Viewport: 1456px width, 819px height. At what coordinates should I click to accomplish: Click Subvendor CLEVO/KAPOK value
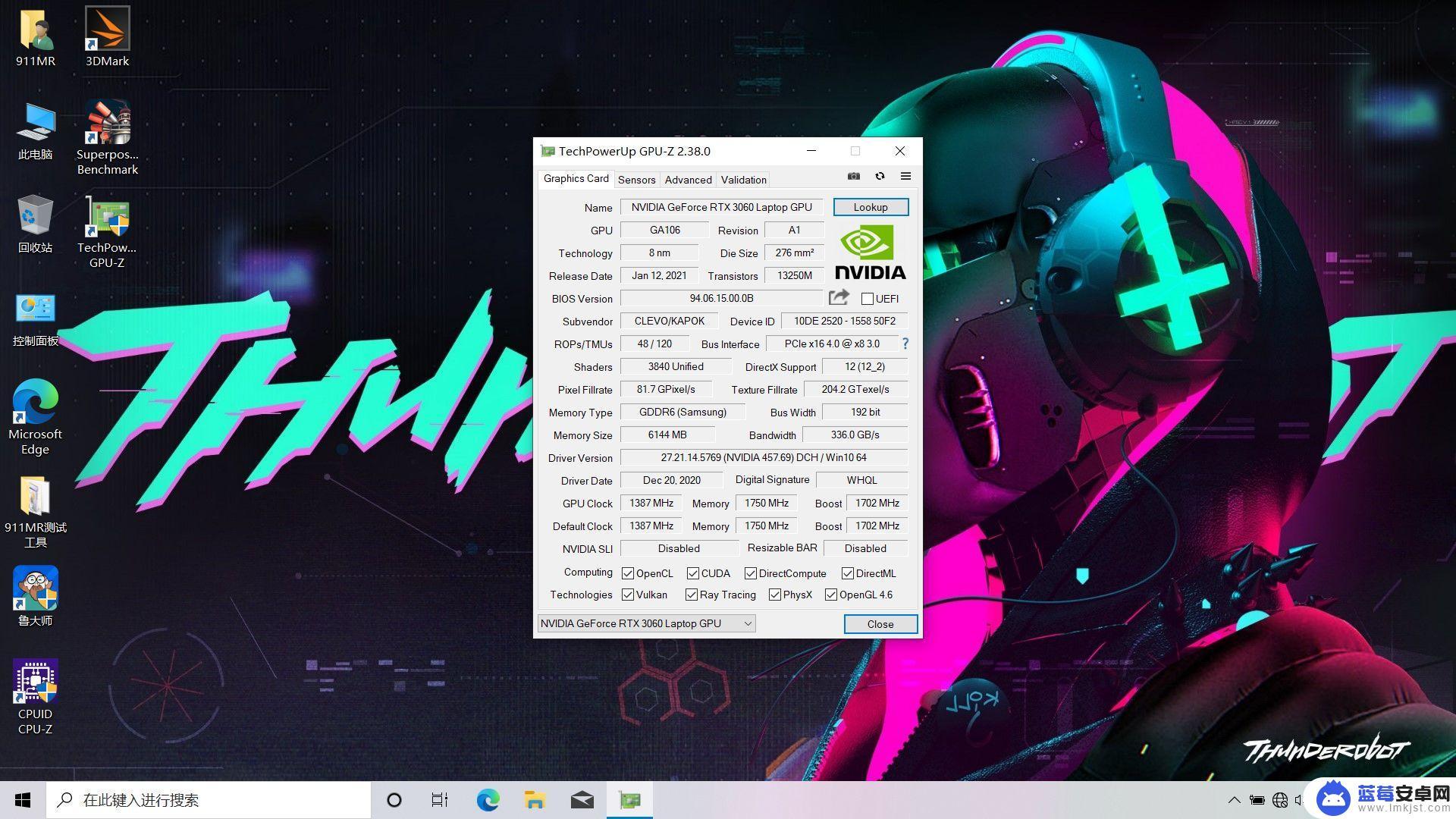pyautogui.click(x=669, y=321)
